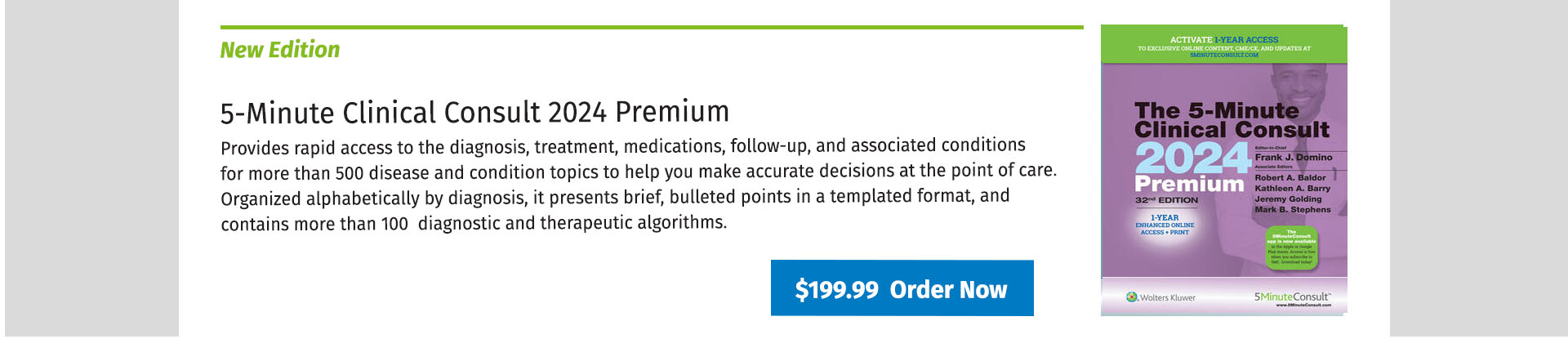Click the large 2024 text on the book cover

coord(1192,157)
